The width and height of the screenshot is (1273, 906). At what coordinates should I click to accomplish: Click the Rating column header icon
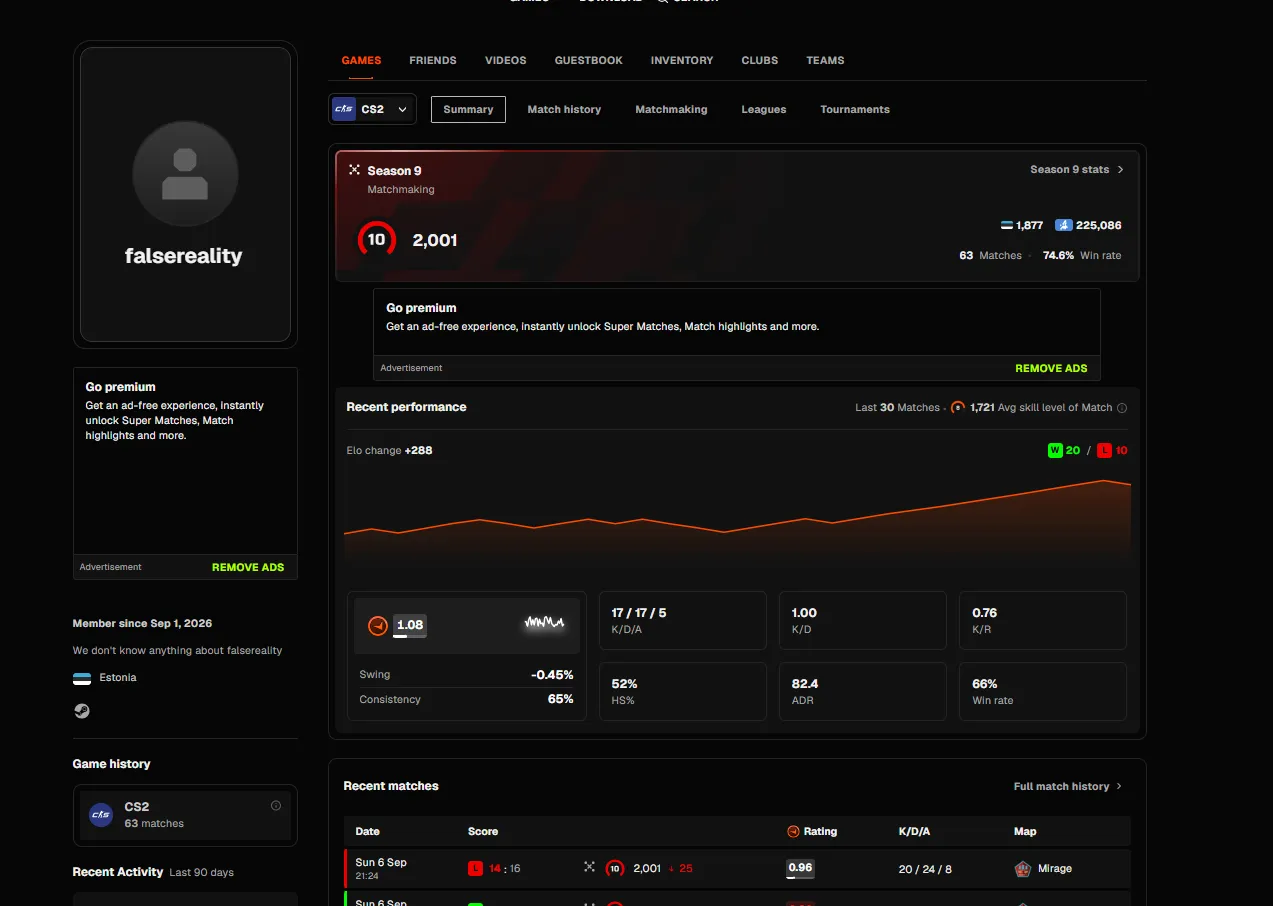[793, 832]
